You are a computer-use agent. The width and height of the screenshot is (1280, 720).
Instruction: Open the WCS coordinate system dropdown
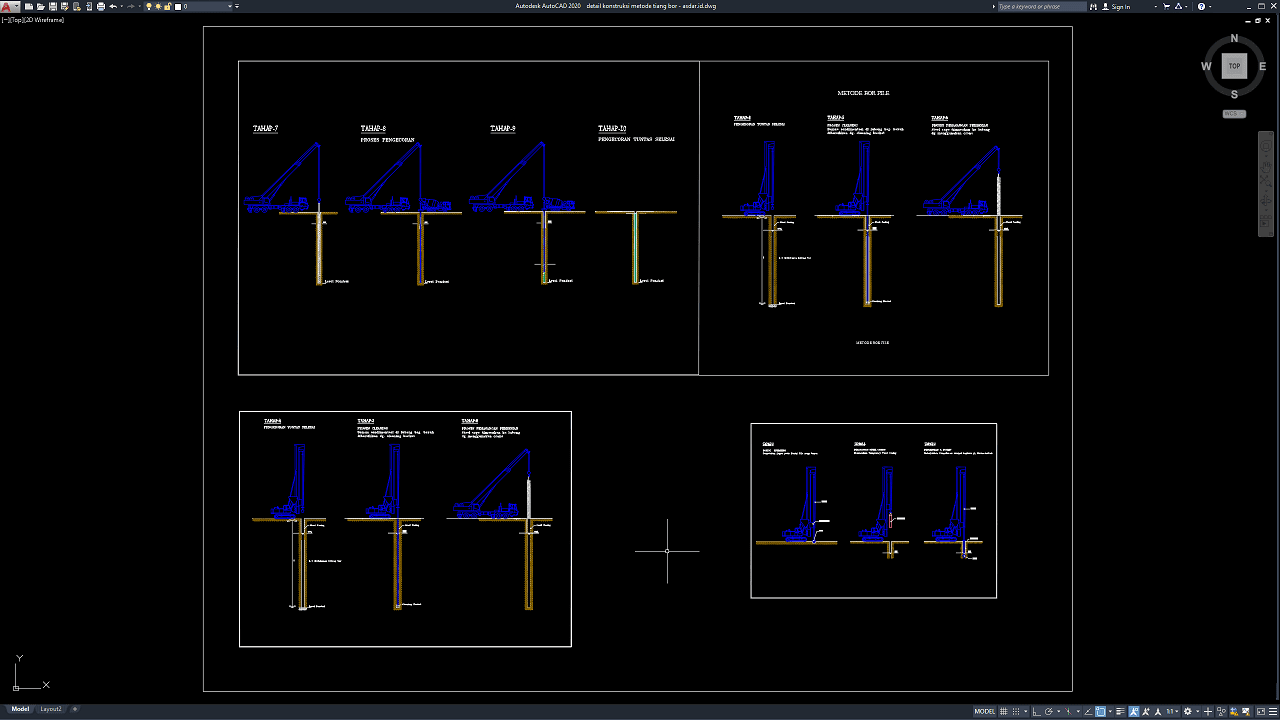1234,113
